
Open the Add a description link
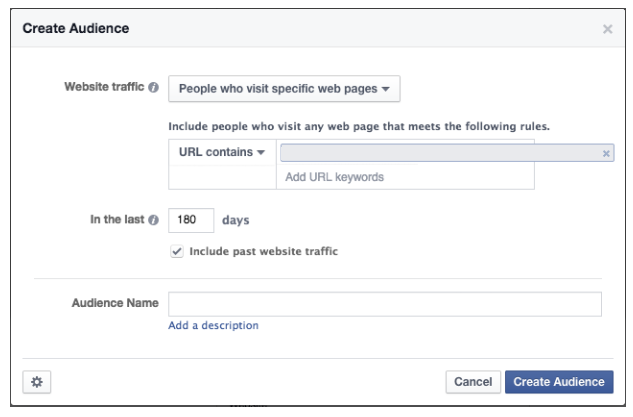tap(213, 325)
